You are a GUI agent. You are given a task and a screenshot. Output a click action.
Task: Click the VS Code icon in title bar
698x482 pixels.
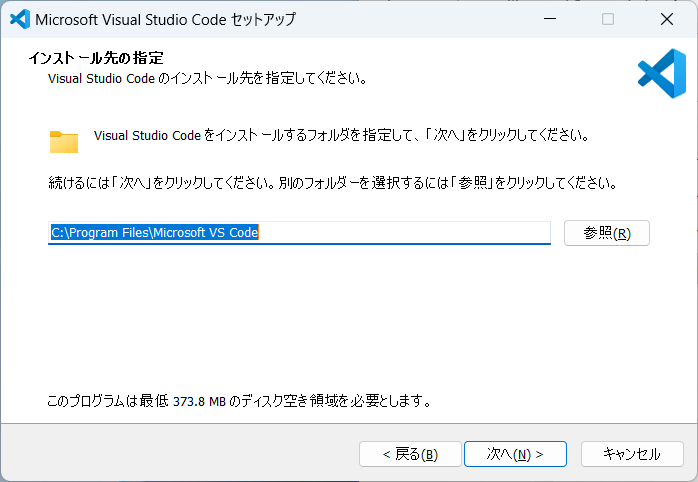tap(20, 19)
